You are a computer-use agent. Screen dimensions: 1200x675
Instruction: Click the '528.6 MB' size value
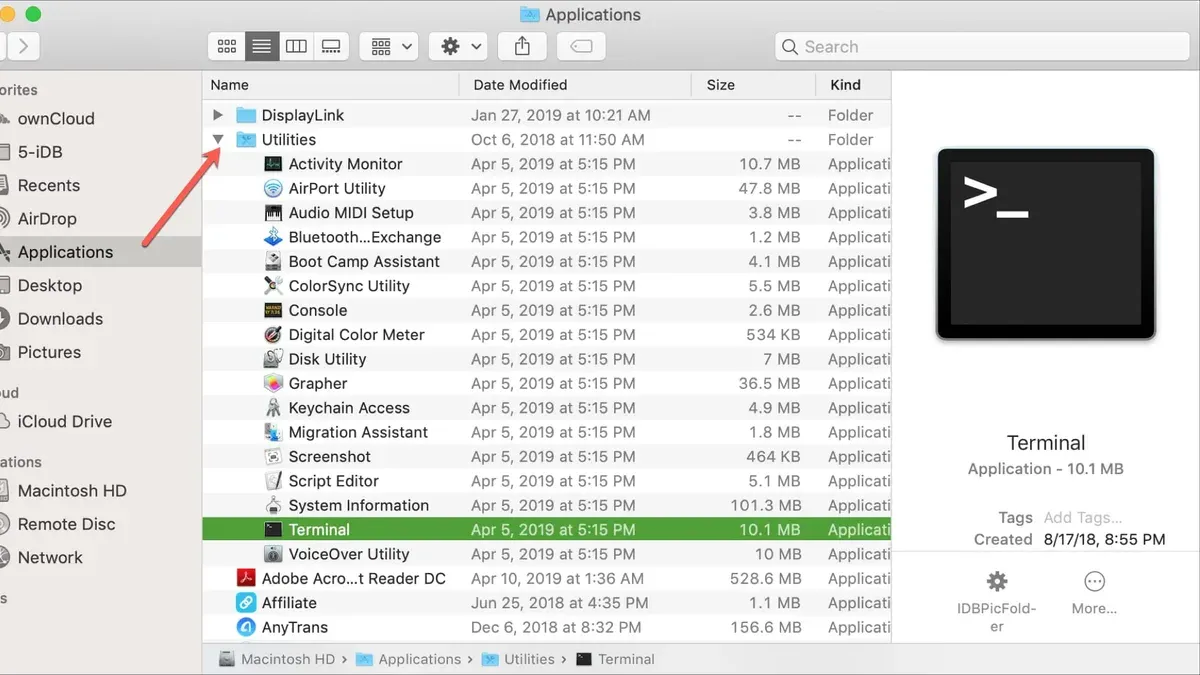[x=764, y=578]
